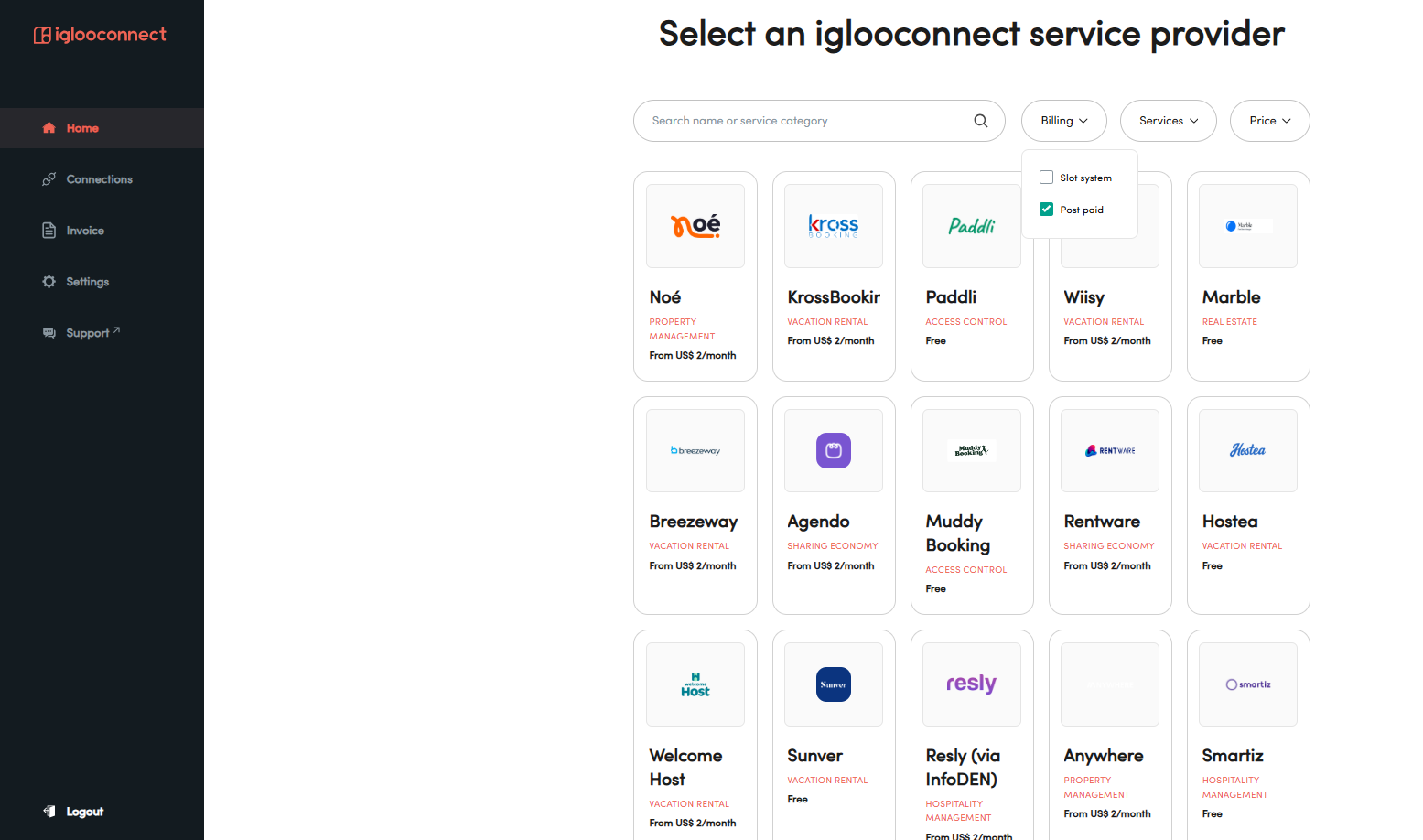Image resolution: width=1423 pixels, height=840 pixels.
Task: Select the Agendo purple logo thumbnail
Action: pos(834,450)
